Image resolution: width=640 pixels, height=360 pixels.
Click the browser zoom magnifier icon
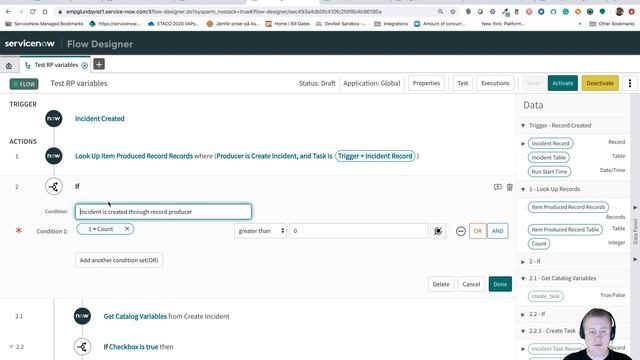440,12
